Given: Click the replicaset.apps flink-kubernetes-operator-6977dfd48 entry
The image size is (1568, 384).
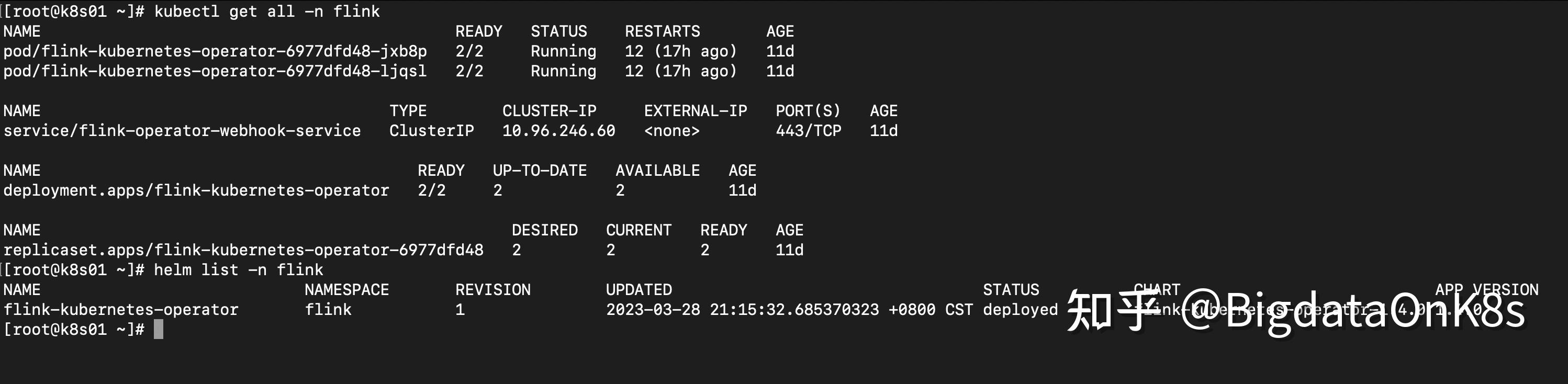Looking at the screenshot, I should pos(243,250).
